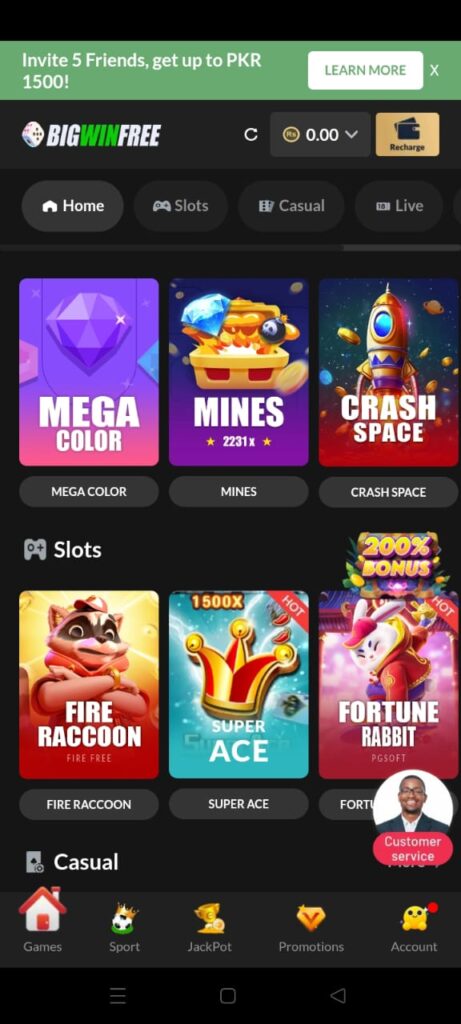Open the Promotions diamond icon
461x1024 pixels.
click(311, 918)
